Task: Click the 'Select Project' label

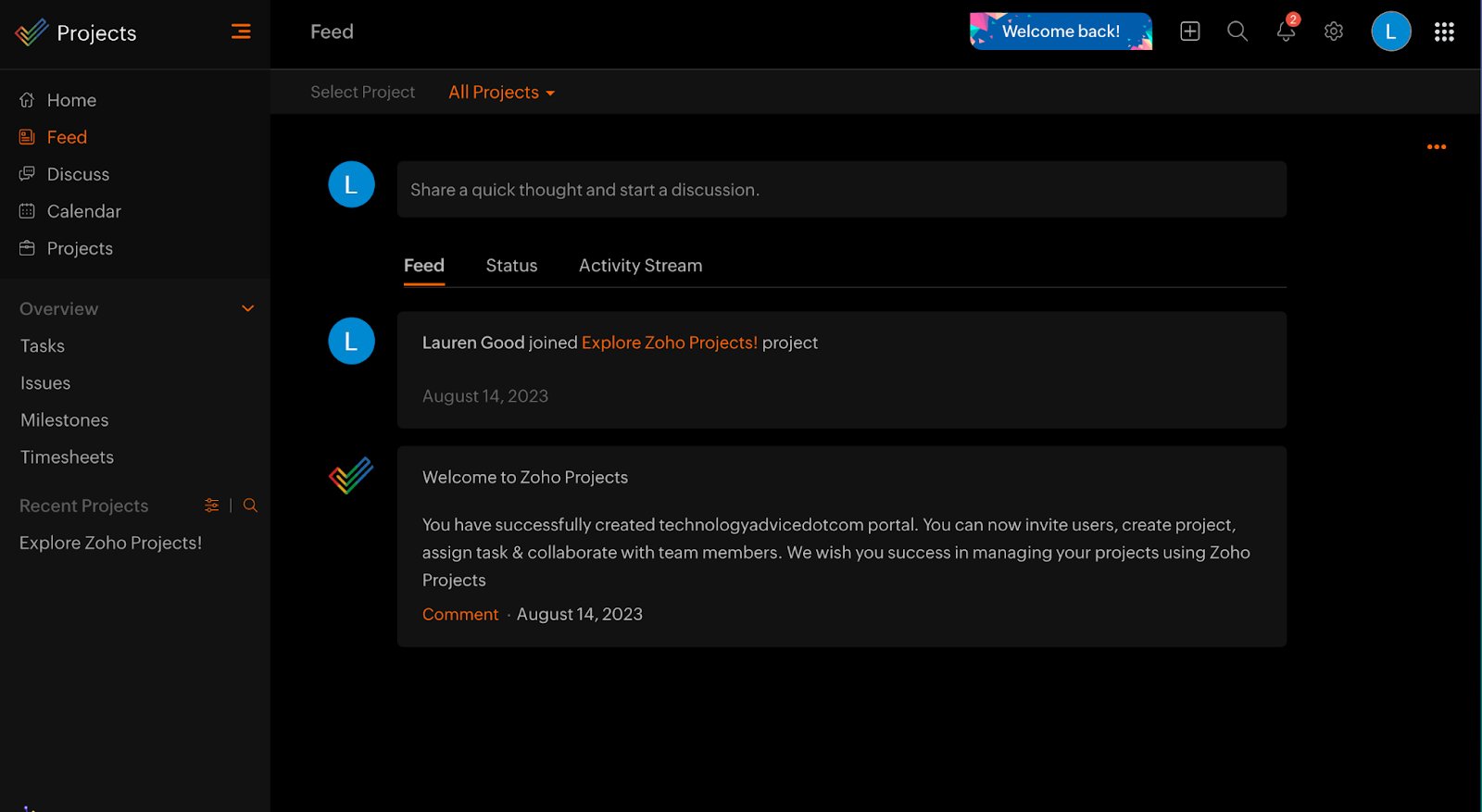Action: [x=362, y=92]
